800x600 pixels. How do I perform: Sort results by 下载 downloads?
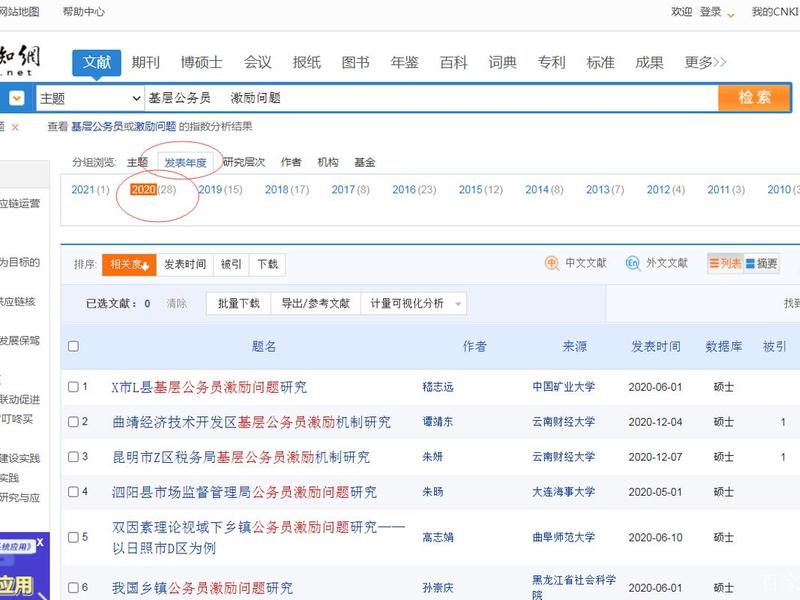[x=267, y=264]
